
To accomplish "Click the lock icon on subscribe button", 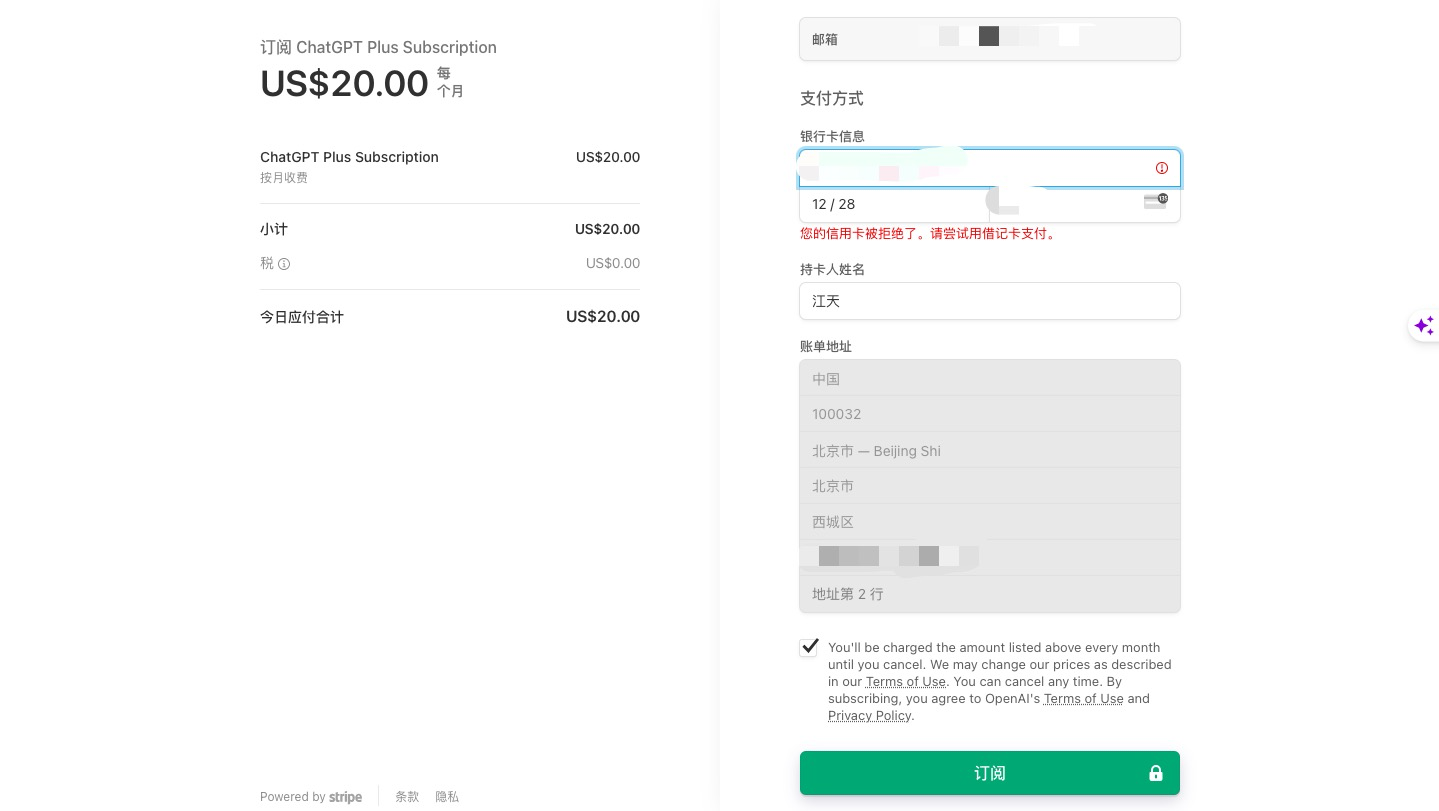I will (1156, 773).
